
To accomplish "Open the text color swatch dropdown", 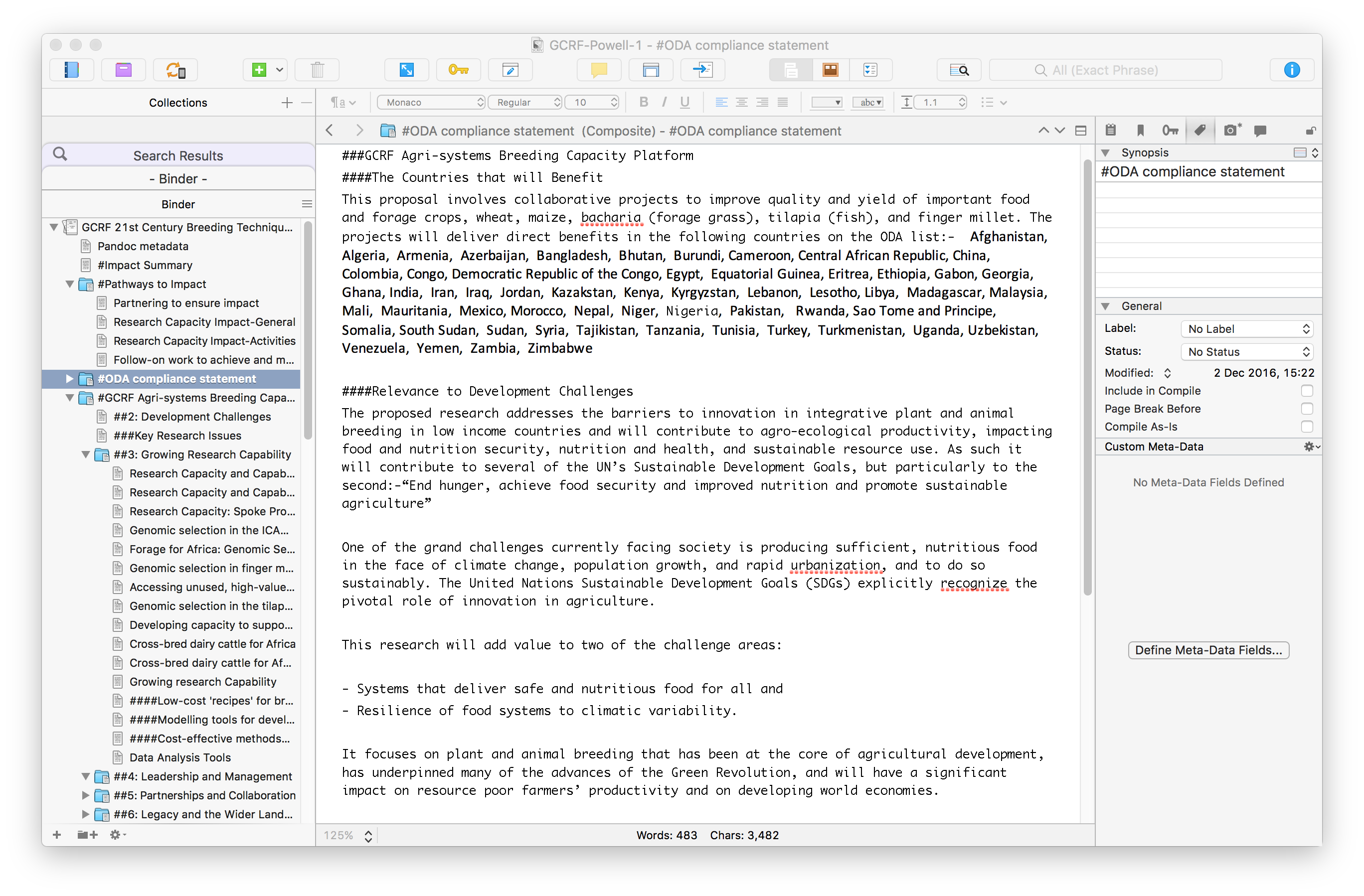I will 827,103.
